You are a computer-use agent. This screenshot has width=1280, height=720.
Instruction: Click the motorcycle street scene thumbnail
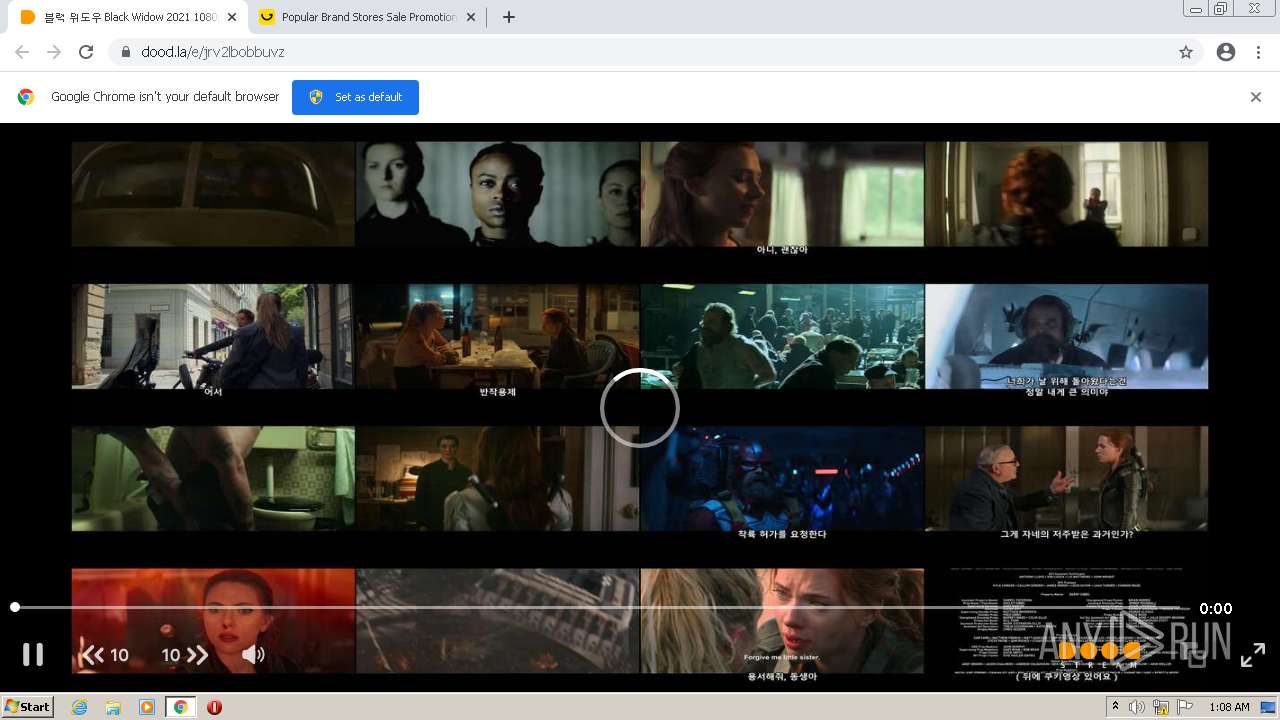coord(213,336)
